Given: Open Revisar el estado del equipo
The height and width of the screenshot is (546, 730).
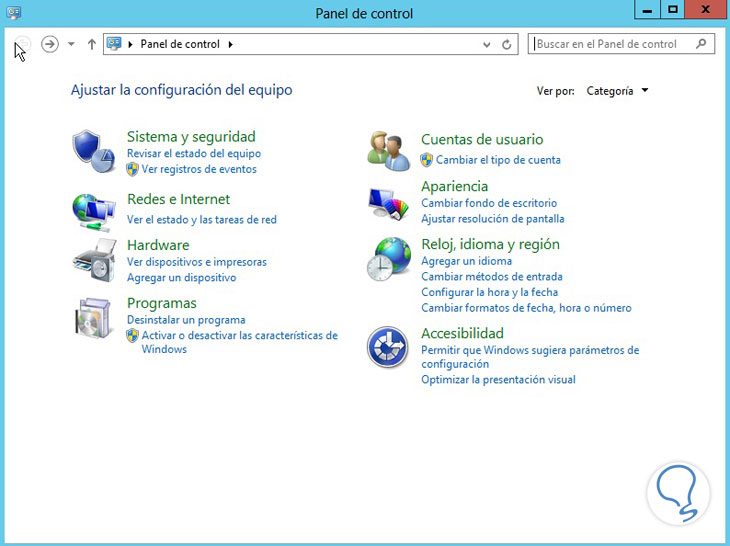Looking at the screenshot, I should (194, 153).
